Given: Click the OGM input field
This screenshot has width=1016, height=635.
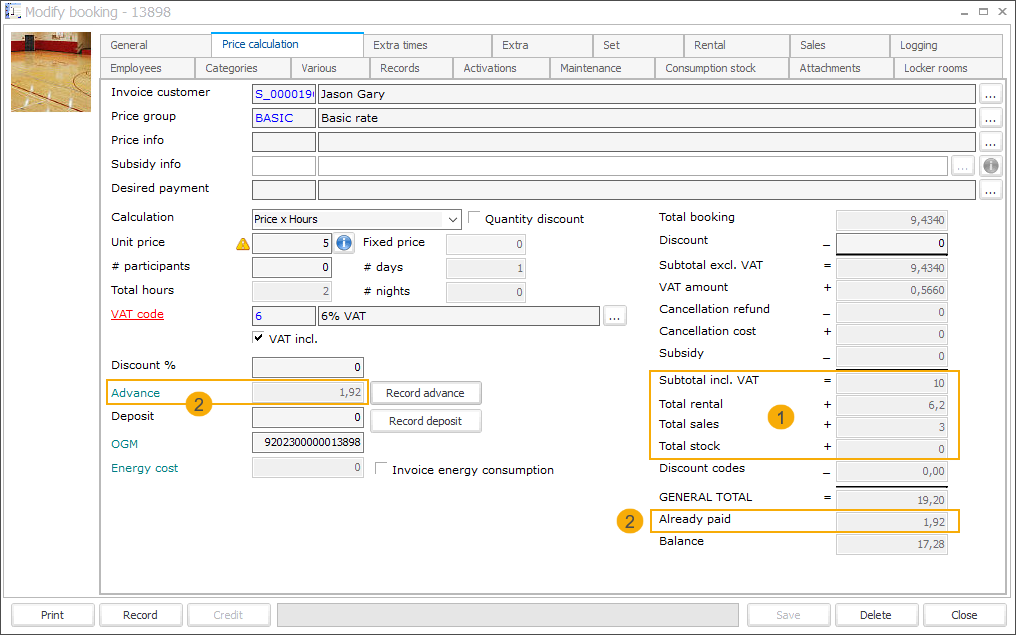Looking at the screenshot, I should tap(308, 443).
